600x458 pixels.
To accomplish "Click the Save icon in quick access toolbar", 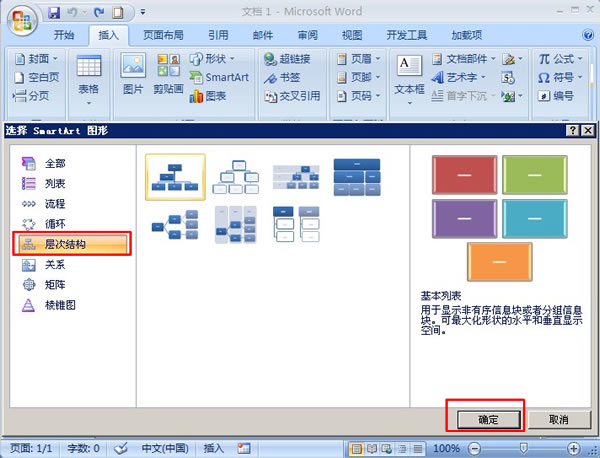I will [x=54, y=13].
